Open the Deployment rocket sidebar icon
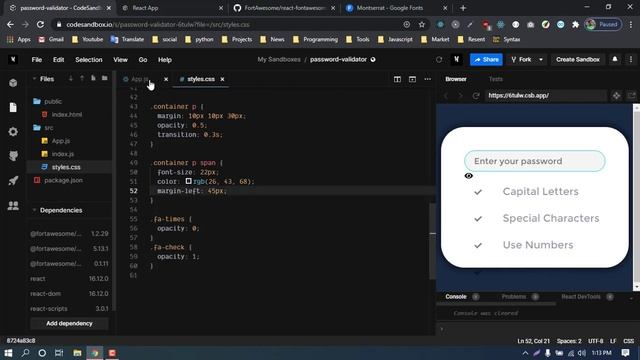 tap(13, 180)
